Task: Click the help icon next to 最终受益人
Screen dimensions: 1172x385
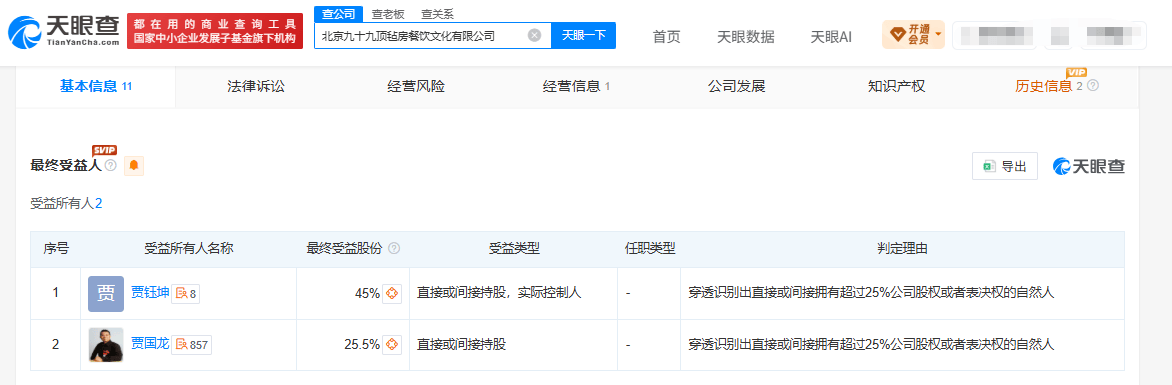Action: click(x=111, y=166)
